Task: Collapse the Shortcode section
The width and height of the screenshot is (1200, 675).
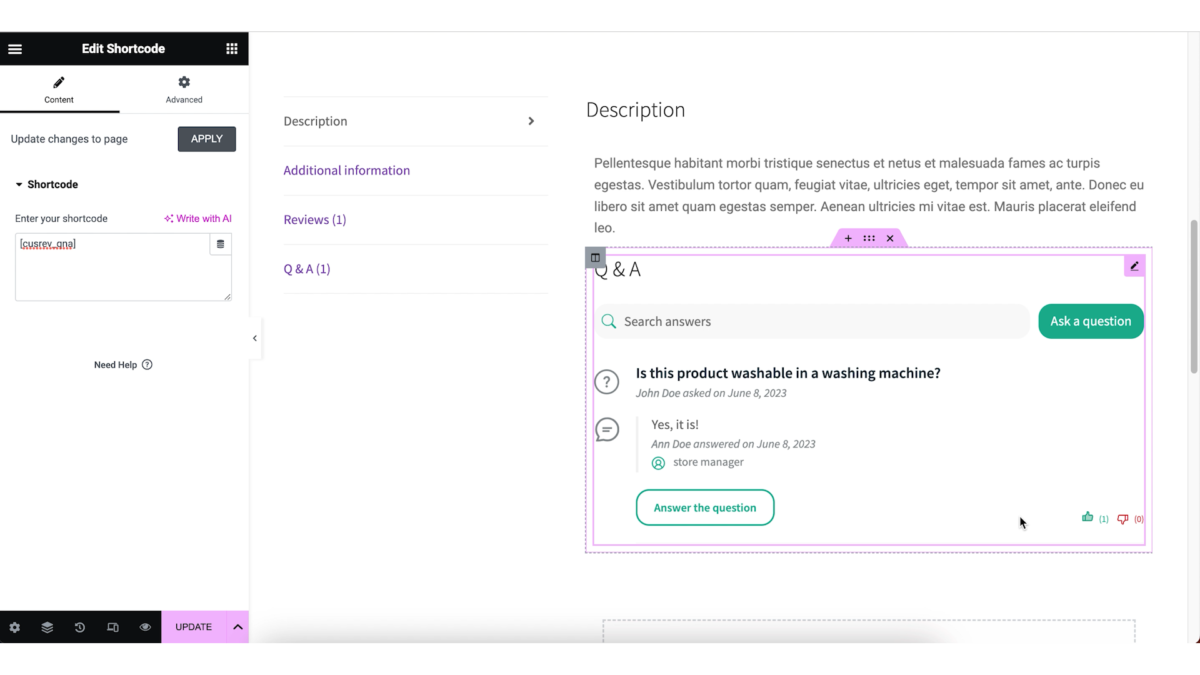Action: tap(17, 184)
